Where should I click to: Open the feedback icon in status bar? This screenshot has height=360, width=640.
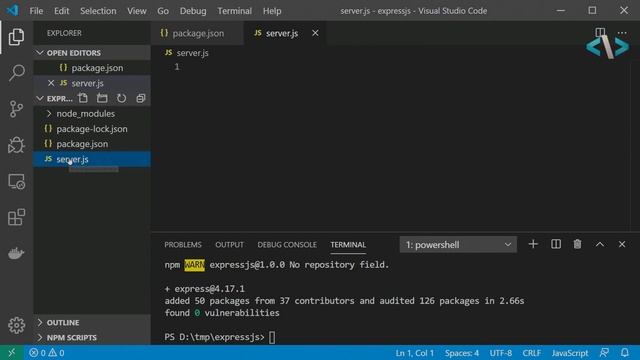pyautogui.click(x=604, y=353)
